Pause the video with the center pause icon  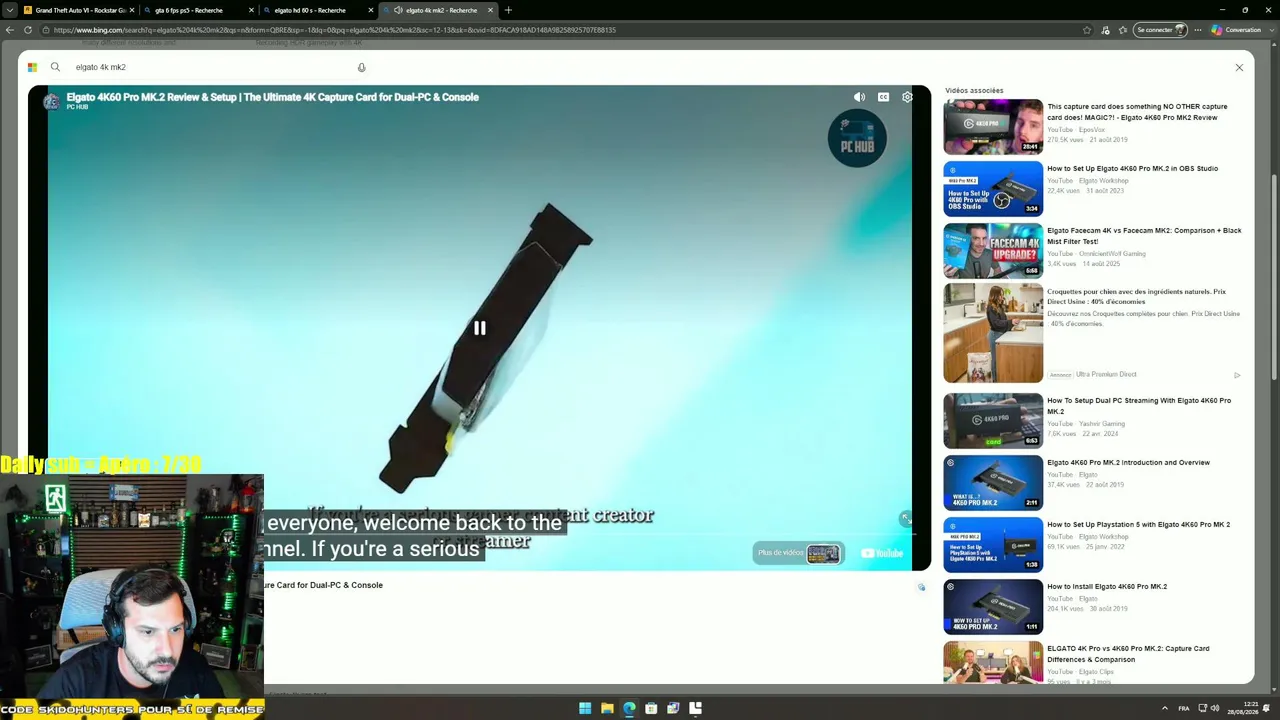point(480,328)
